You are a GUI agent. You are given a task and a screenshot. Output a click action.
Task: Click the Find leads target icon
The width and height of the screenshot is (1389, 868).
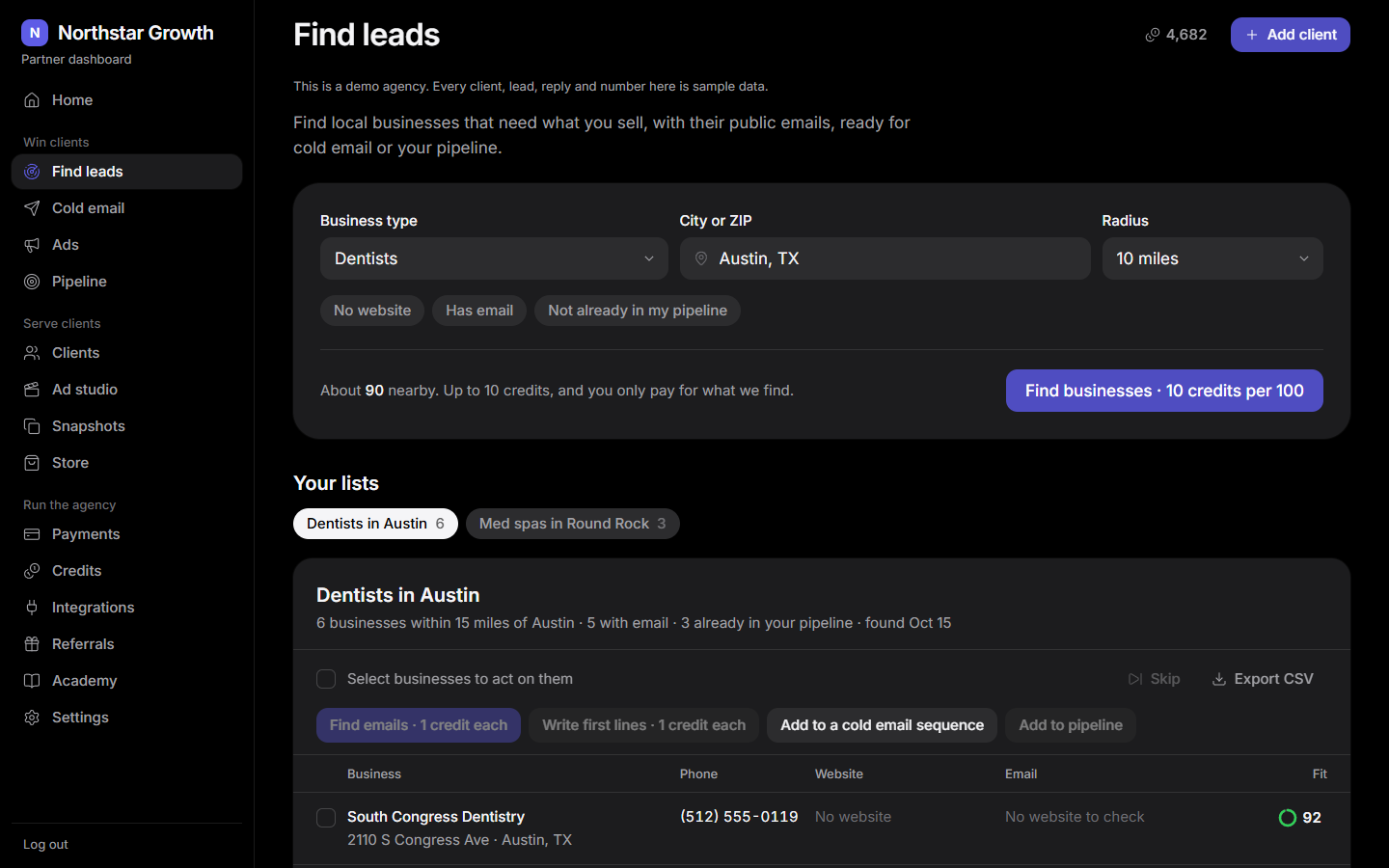pyautogui.click(x=32, y=172)
